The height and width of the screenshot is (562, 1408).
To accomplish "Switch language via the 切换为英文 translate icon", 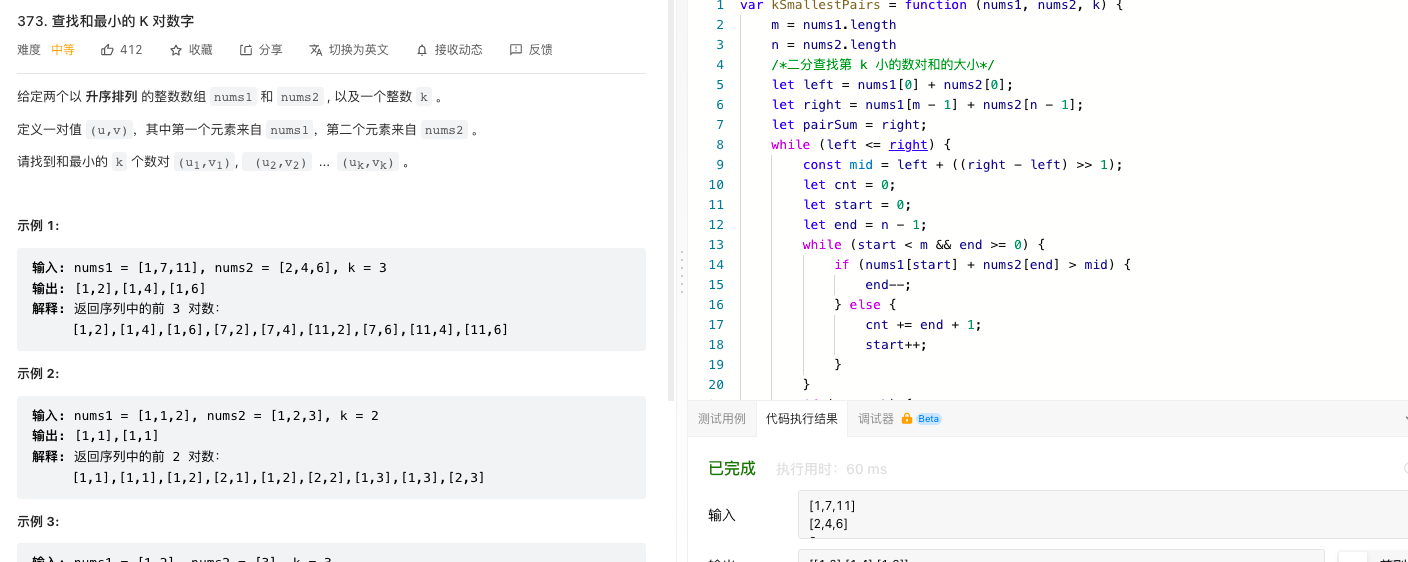I will [316, 50].
